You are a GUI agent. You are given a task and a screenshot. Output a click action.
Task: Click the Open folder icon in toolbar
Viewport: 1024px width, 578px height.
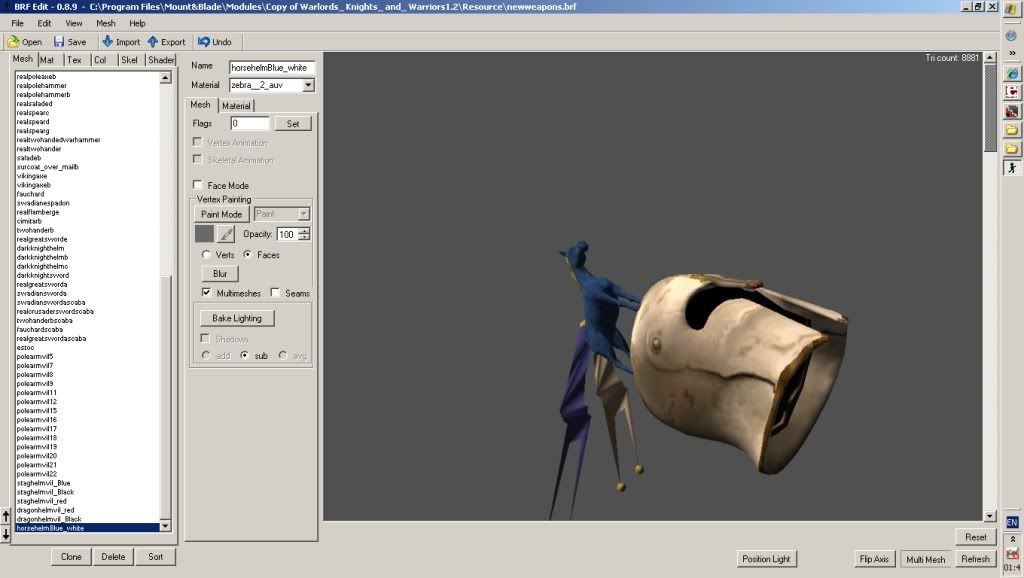click(x=13, y=42)
